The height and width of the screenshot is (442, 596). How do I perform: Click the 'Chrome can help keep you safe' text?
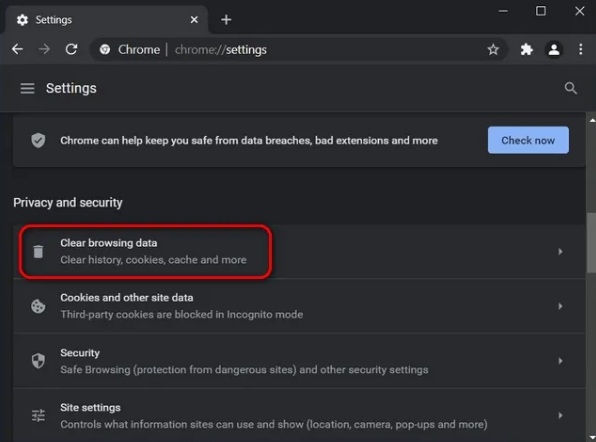[249, 141]
